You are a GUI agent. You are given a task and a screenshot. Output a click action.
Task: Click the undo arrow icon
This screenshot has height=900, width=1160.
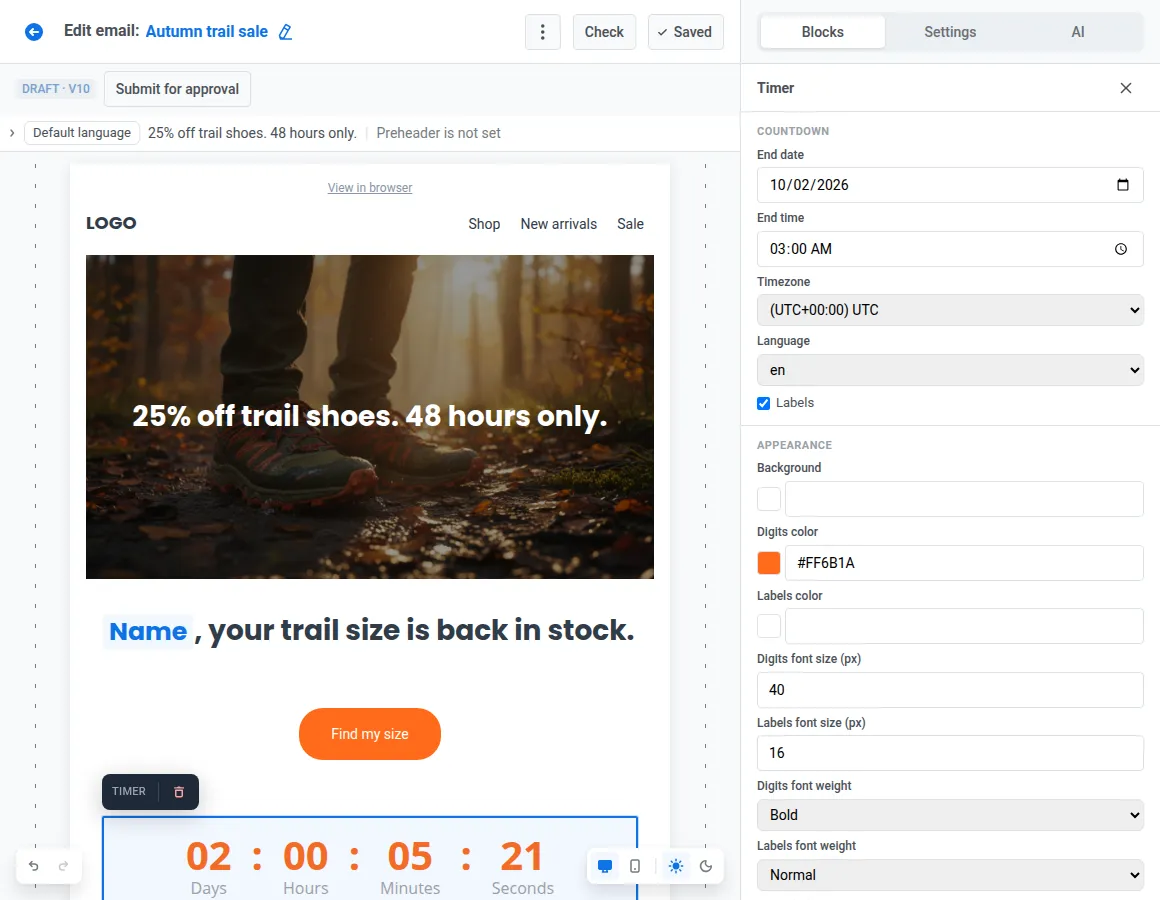tap(33, 865)
